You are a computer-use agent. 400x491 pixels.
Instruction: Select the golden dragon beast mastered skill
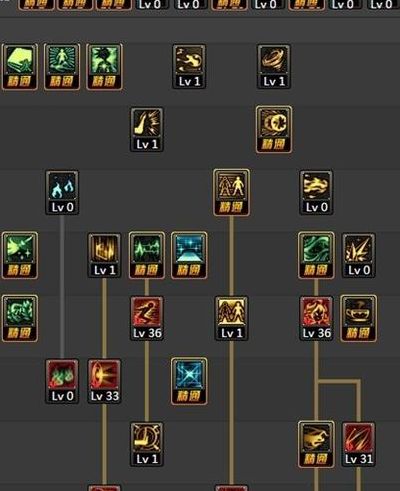pyautogui.click(x=316, y=444)
